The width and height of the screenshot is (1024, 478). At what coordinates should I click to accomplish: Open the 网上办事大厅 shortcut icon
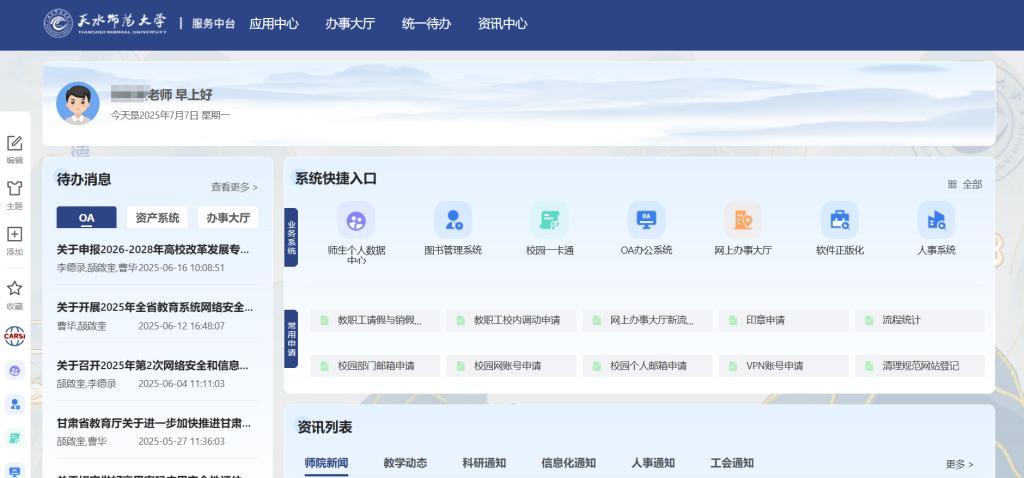(x=743, y=221)
